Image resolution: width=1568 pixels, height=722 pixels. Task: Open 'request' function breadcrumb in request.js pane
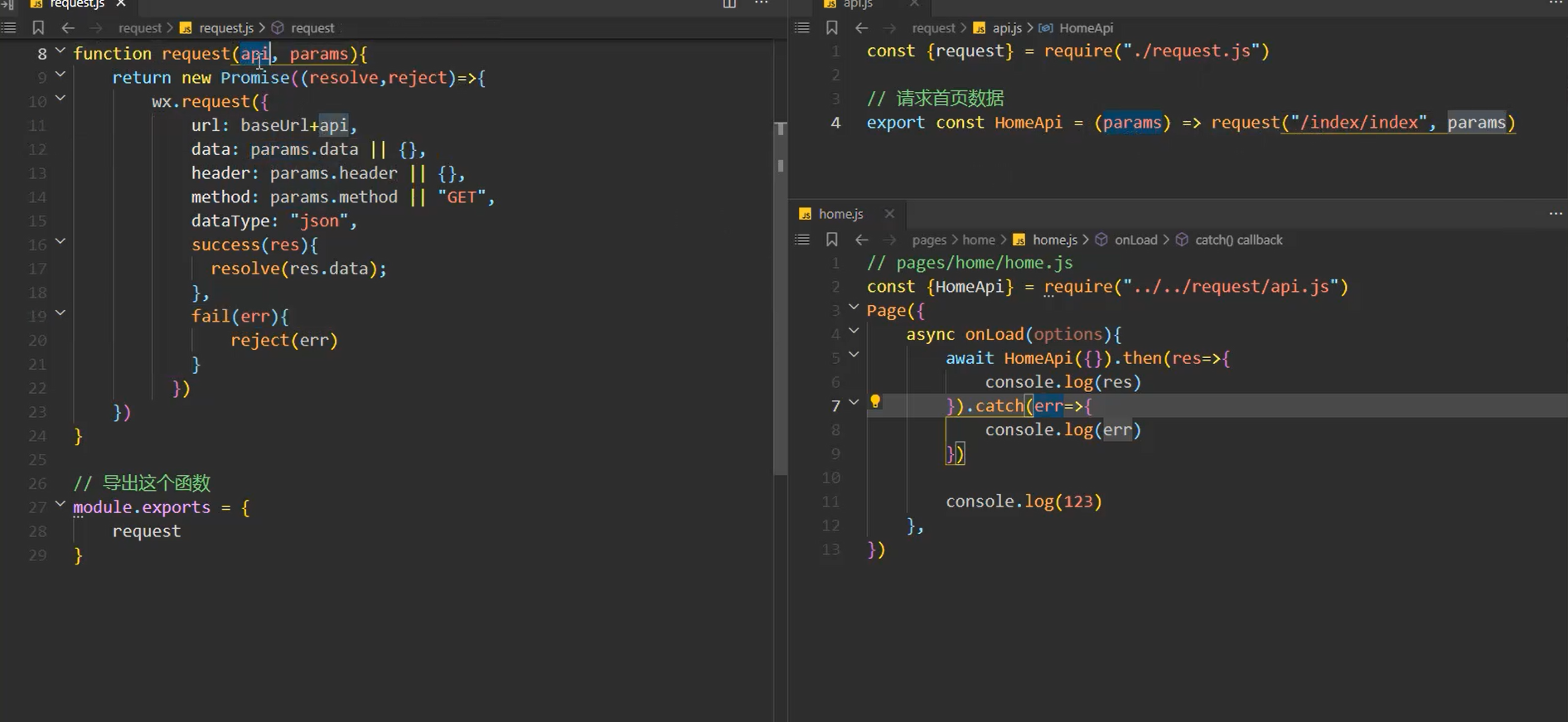click(312, 28)
